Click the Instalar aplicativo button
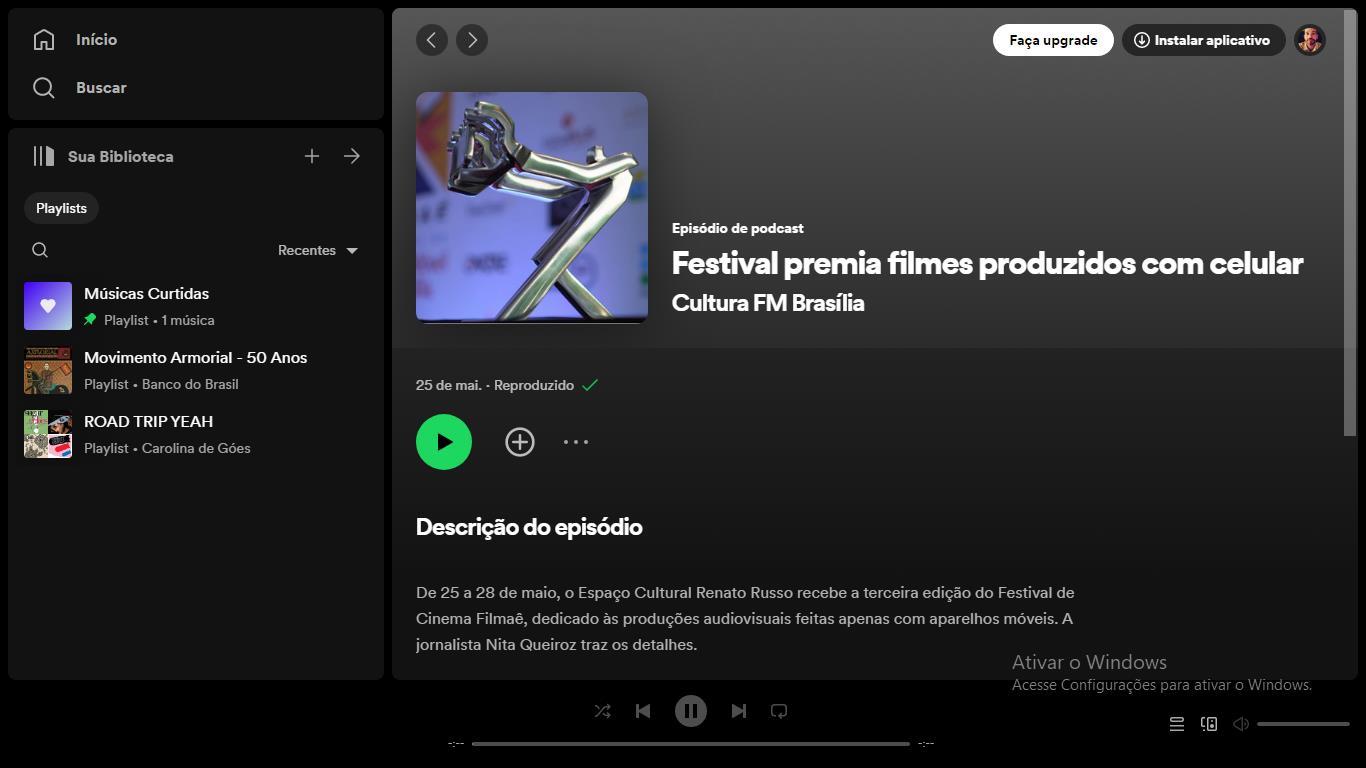The height and width of the screenshot is (768, 1366). (x=1203, y=40)
